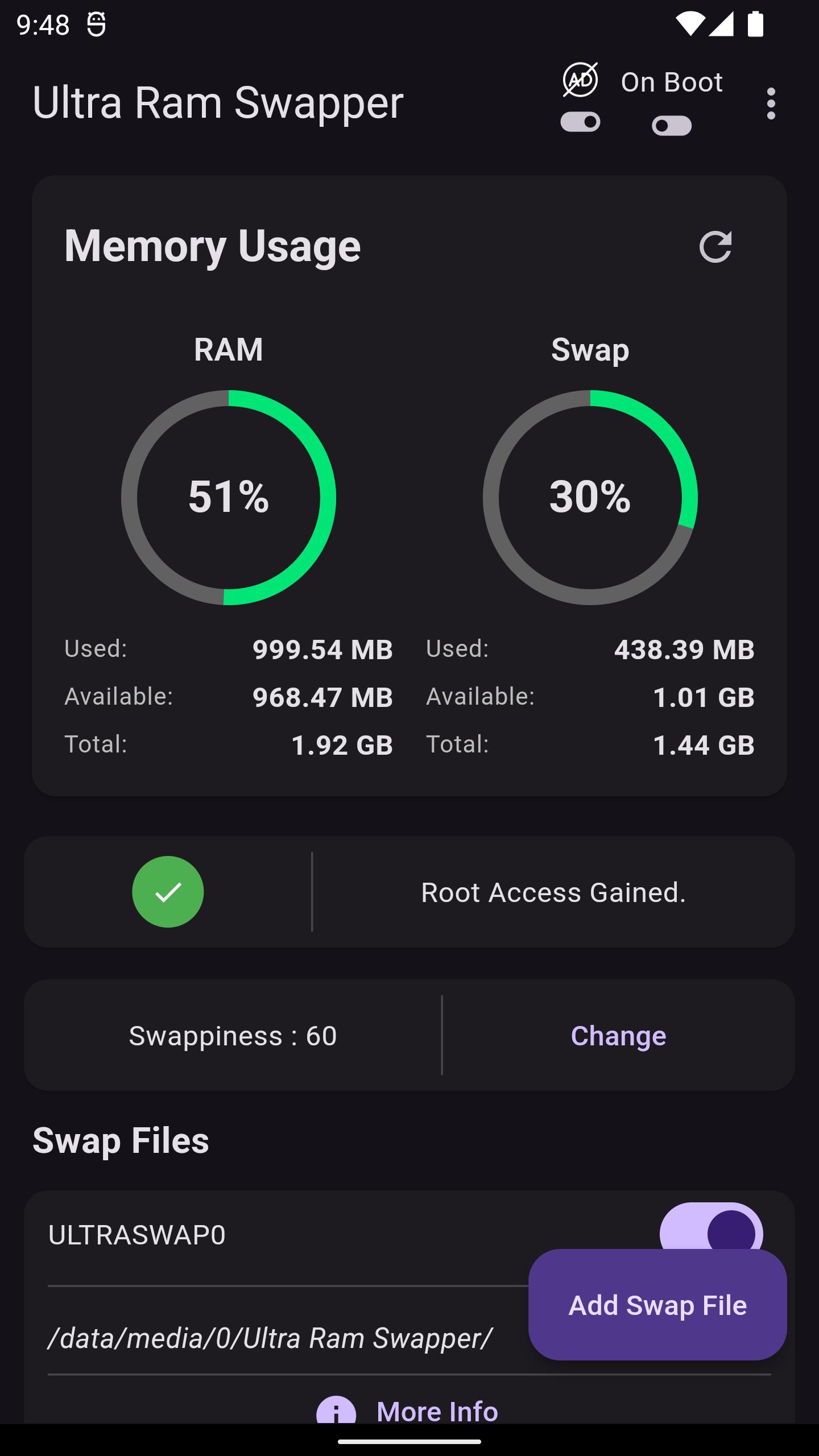Screen dimensions: 819x1456
Task: Tap the More Info icon
Action: pos(336,1409)
